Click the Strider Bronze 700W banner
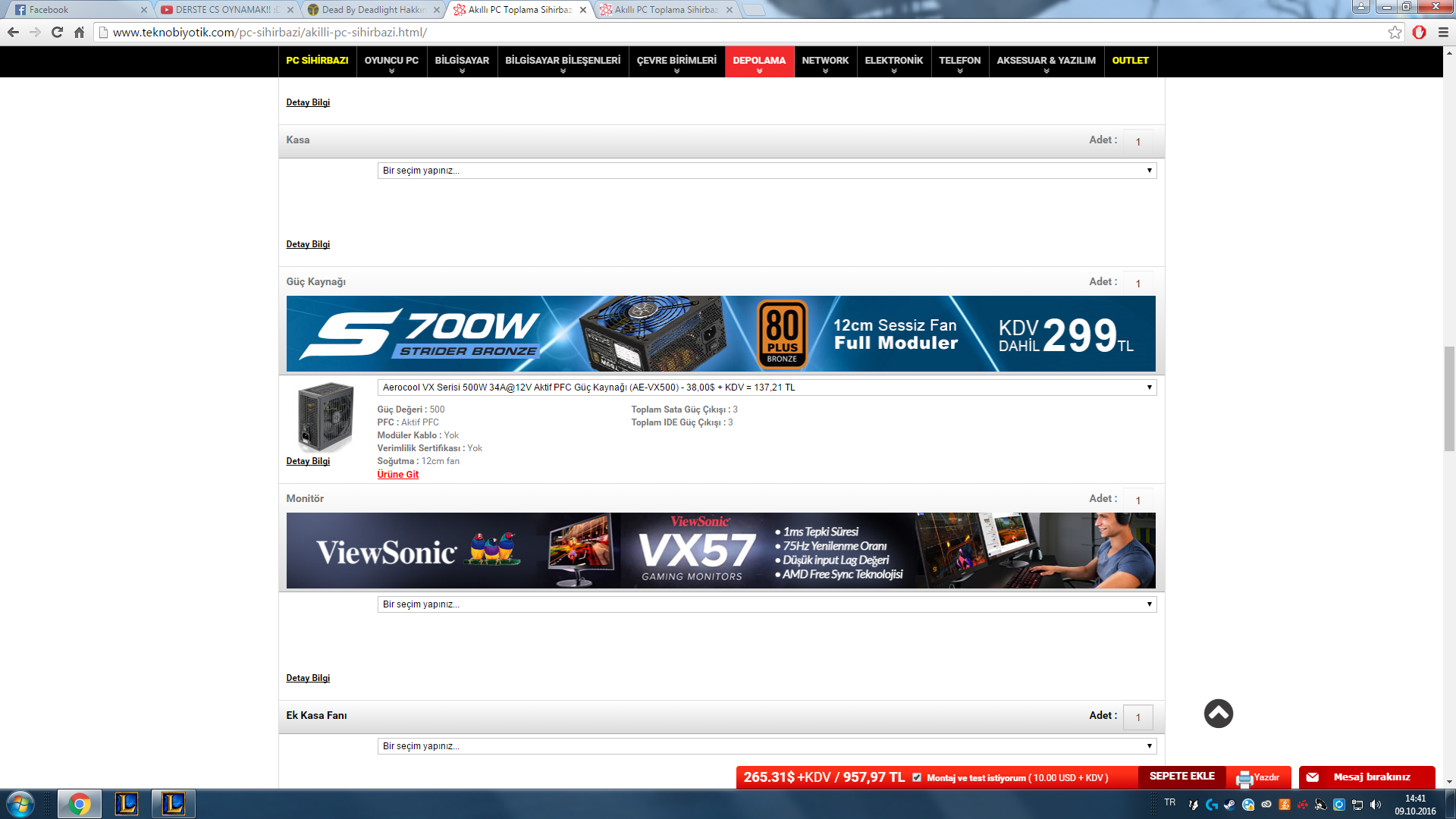 pos(721,334)
